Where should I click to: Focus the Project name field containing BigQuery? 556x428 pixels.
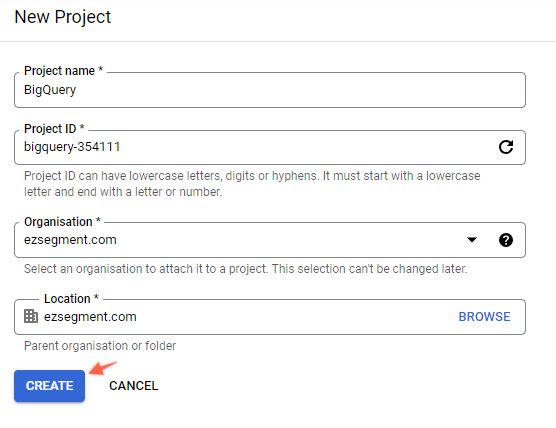click(270, 90)
